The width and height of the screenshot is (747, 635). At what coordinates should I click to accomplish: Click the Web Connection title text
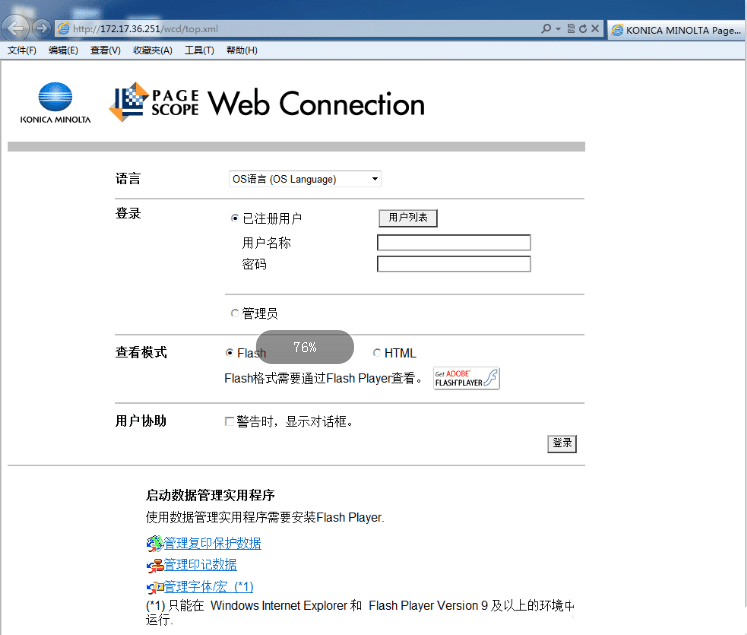316,103
